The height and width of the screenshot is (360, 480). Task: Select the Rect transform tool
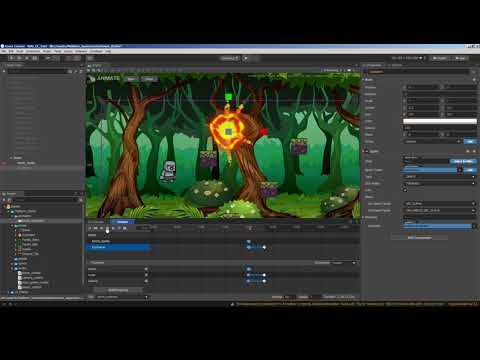pyautogui.click(x=35, y=58)
